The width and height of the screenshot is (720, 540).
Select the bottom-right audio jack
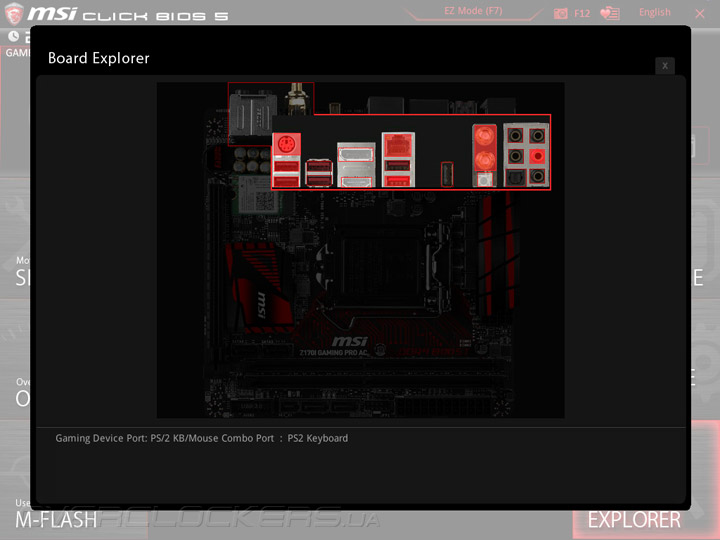point(537,176)
